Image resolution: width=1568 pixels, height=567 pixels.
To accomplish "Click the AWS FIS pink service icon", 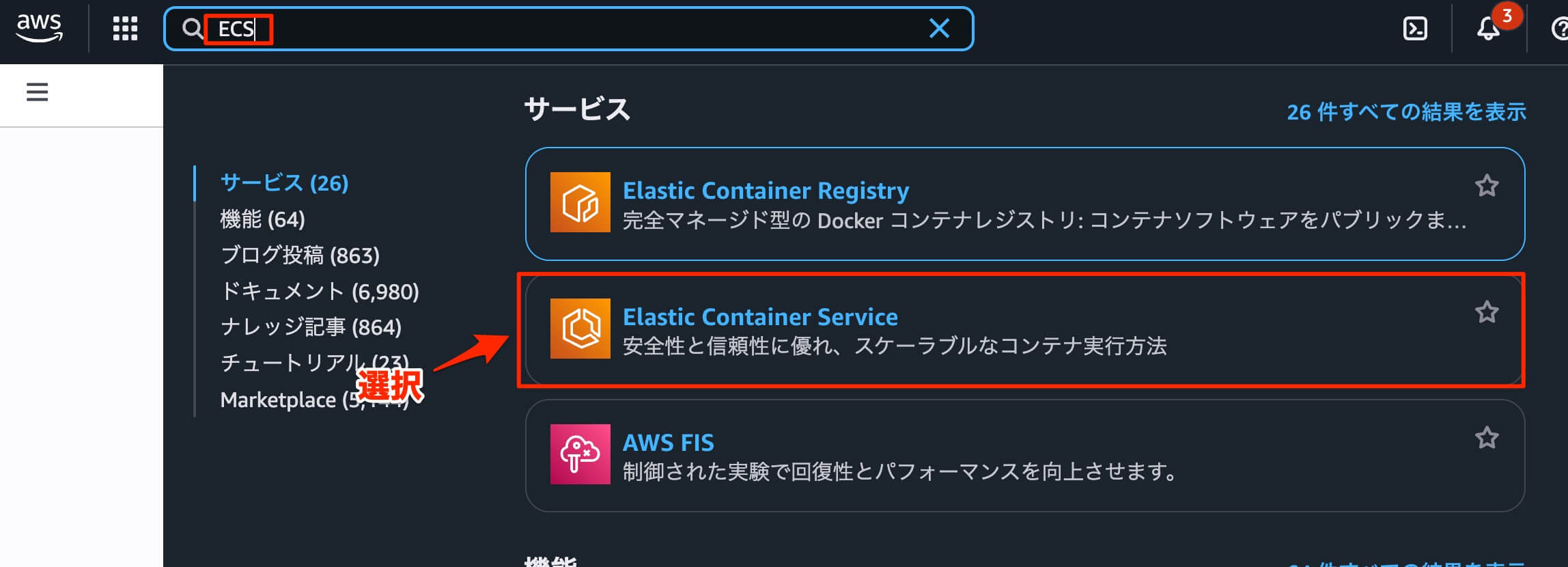I will [x=580, y=456].
